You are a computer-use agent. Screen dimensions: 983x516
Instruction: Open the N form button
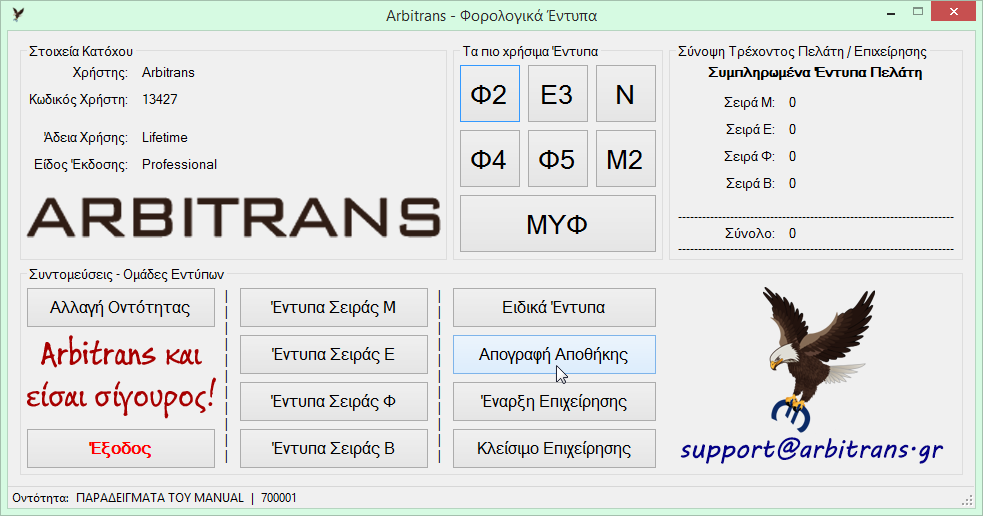coord(625,93)
